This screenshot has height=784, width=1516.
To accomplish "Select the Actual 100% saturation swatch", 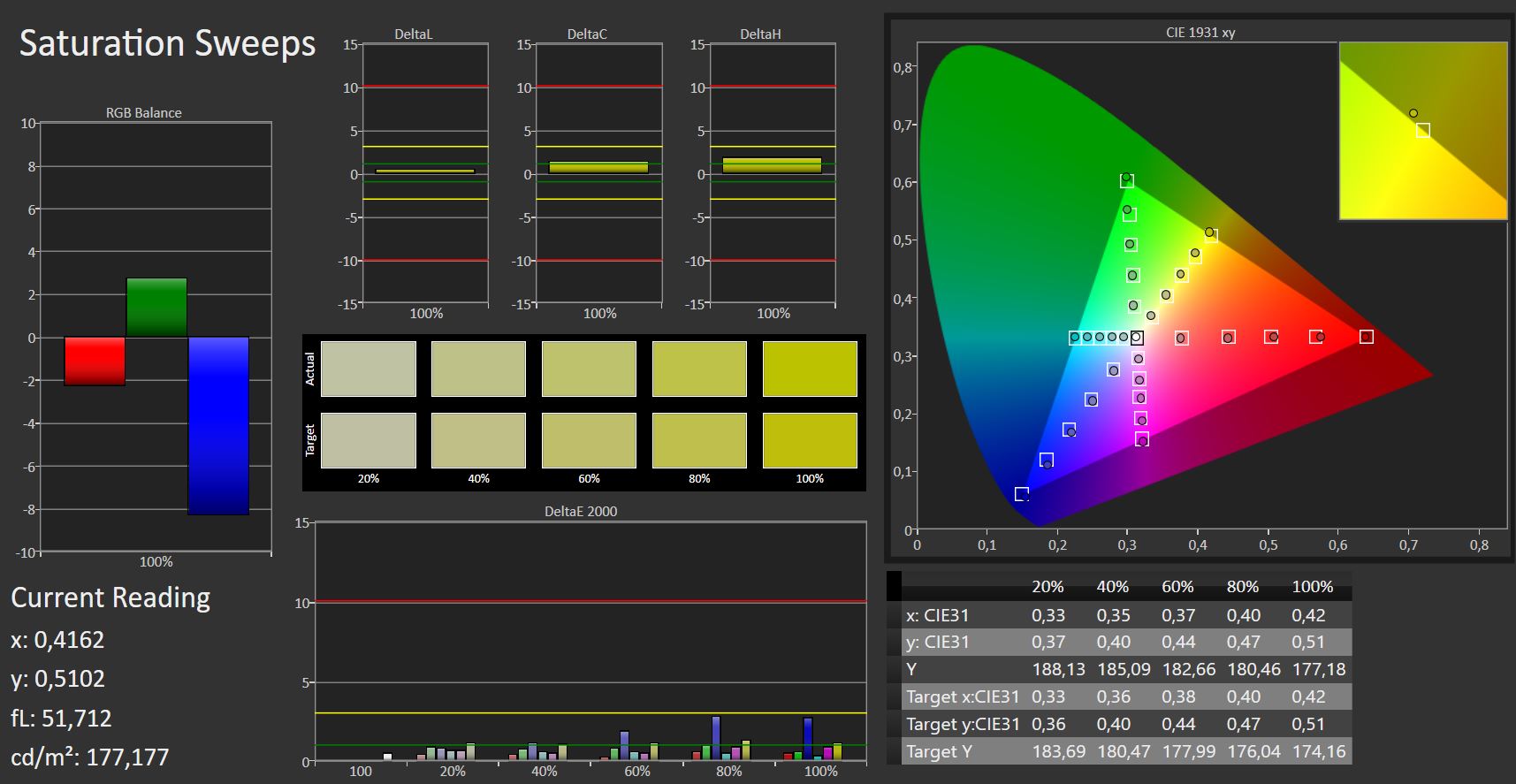I will pyautogui.click(x=809, y=369).
